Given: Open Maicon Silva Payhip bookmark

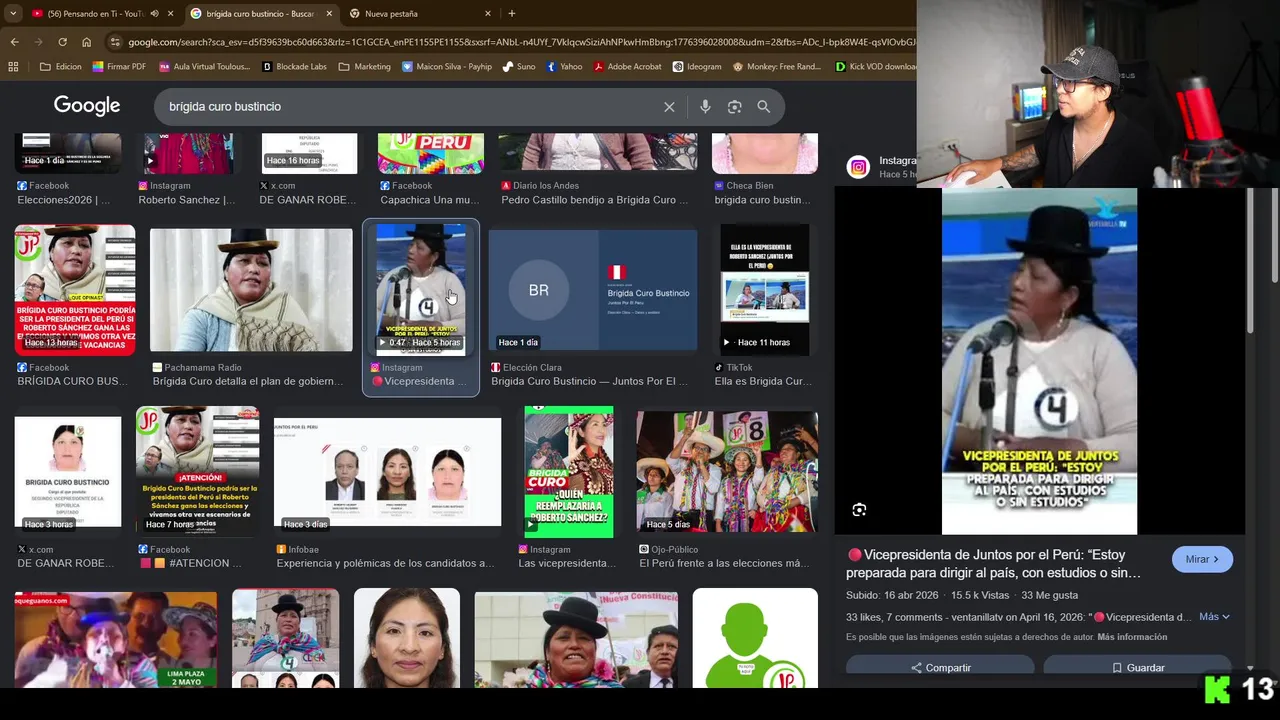Looking at the screenshot, I should click(447, 67).
